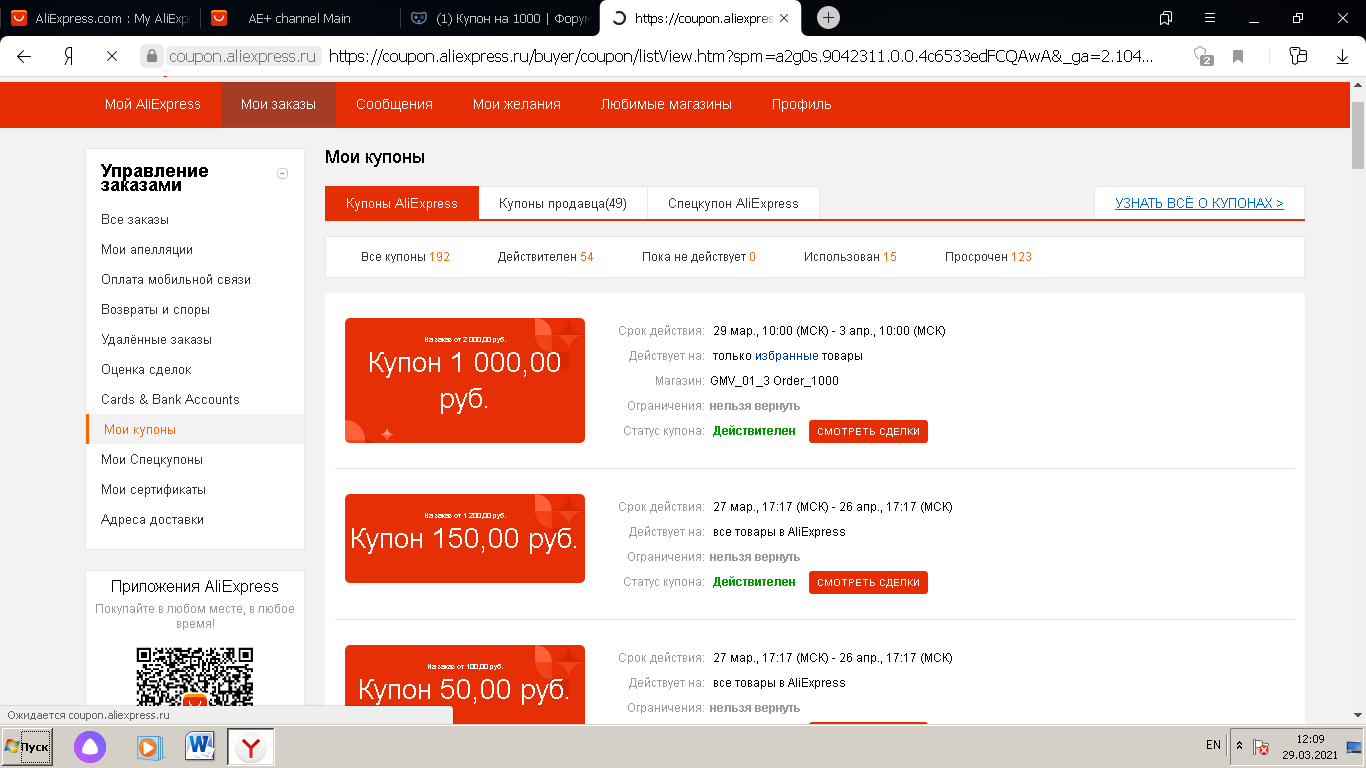Launch Alice assistant from the taskbar

tap(90, 746)
